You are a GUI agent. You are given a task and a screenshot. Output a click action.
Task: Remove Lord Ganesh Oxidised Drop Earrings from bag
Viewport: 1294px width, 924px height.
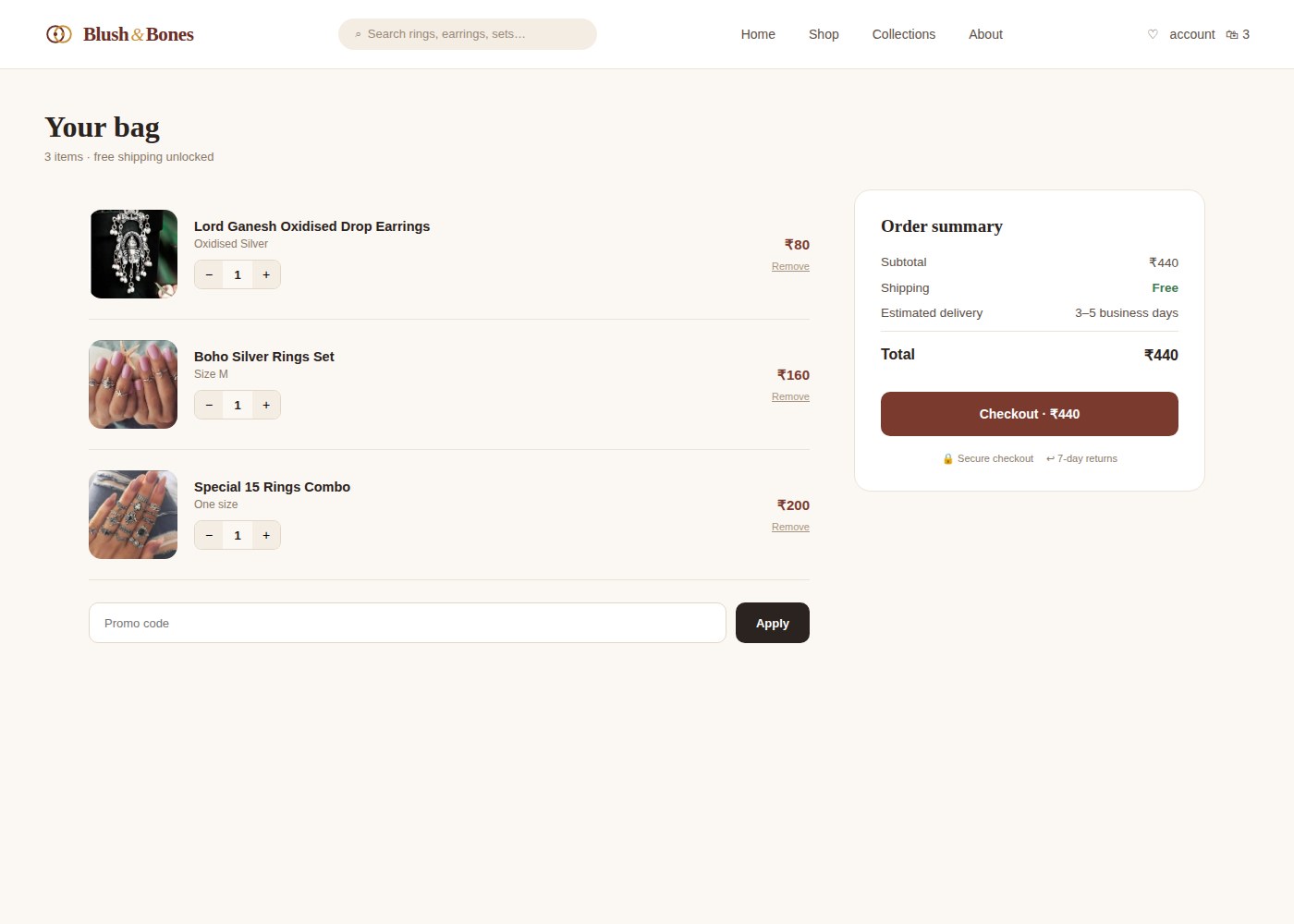pos(790,266)
